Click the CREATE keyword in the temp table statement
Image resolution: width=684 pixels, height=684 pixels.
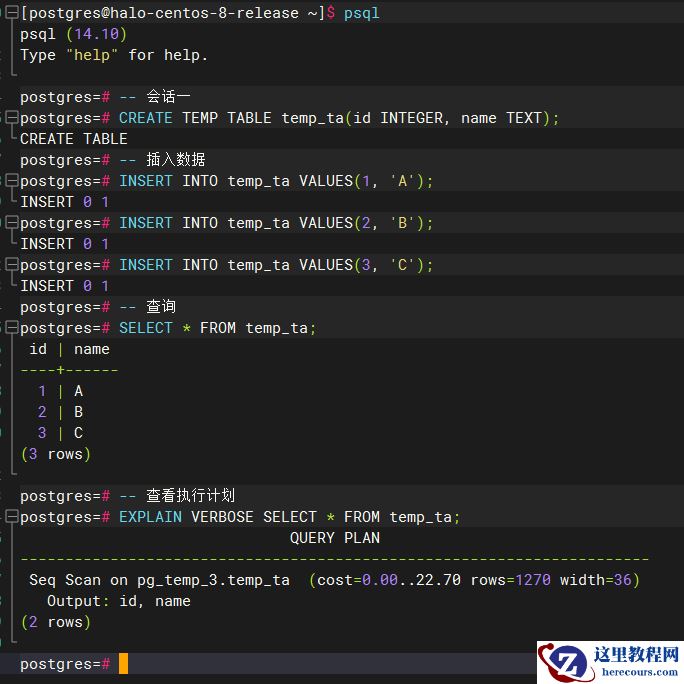146,118
